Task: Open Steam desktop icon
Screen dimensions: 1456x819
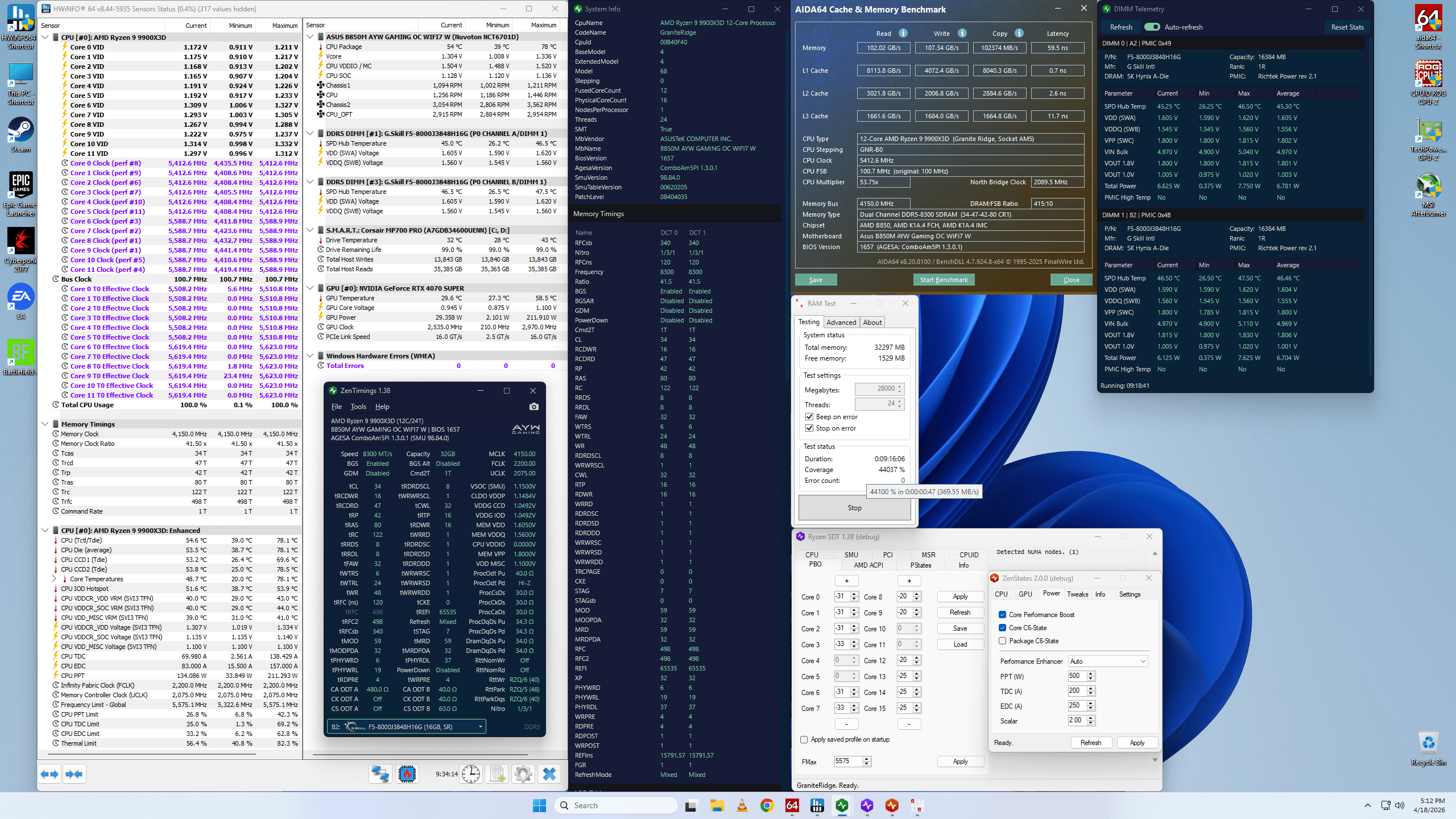Action: 20,135
